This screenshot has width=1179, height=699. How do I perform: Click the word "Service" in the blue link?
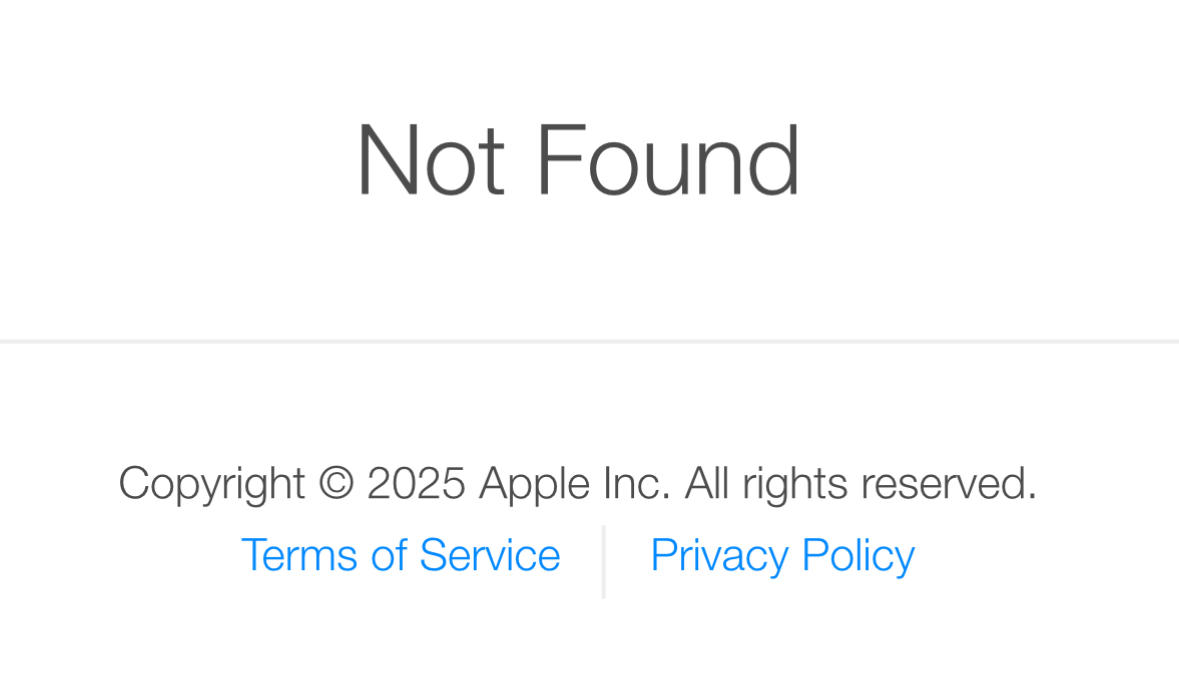pyautogui.click(x=489, y=555)
